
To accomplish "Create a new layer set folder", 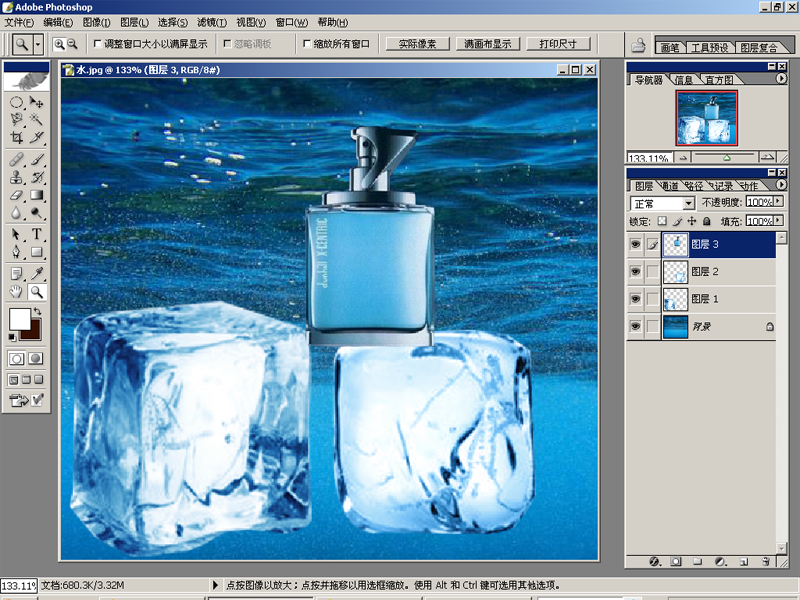I will 697,562.
